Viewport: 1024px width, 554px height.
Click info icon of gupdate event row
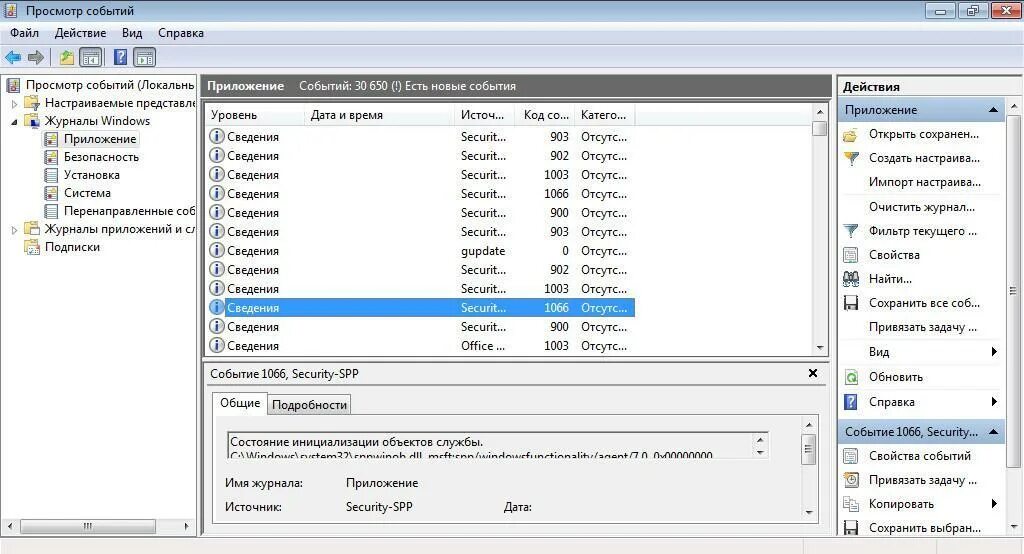pyautogui.click(x=216, y=250)
